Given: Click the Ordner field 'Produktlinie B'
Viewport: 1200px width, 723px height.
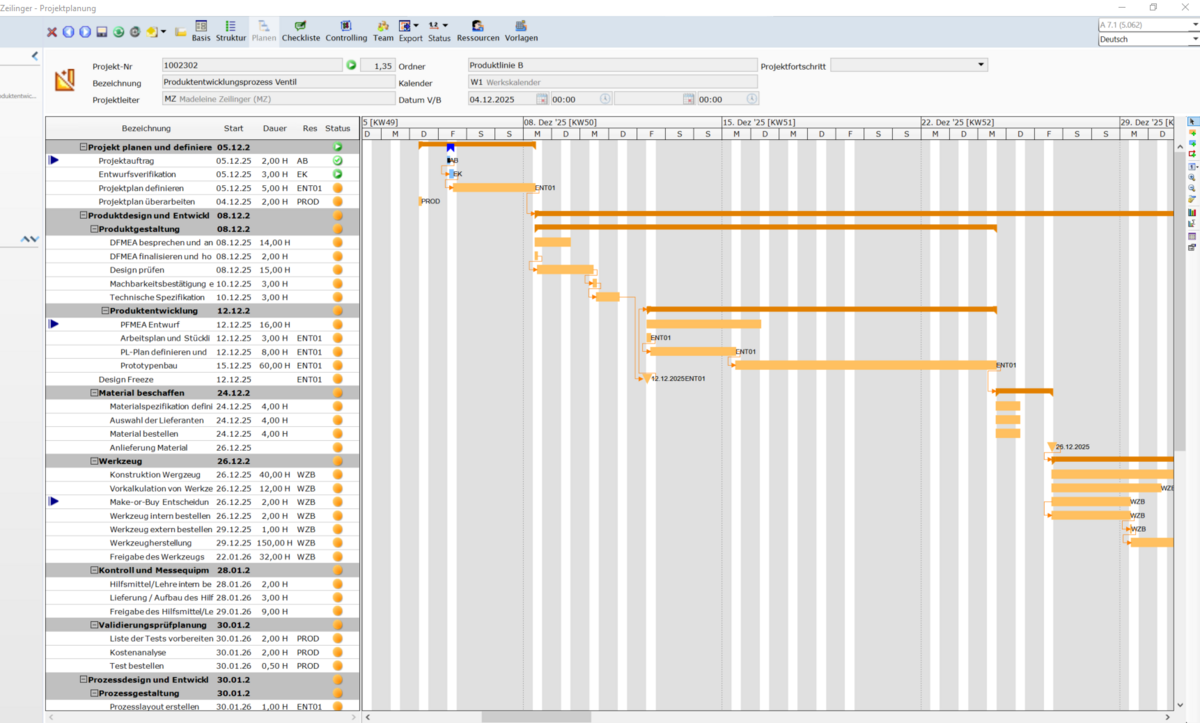Looking at the screenshot, I should pos(611,65).
